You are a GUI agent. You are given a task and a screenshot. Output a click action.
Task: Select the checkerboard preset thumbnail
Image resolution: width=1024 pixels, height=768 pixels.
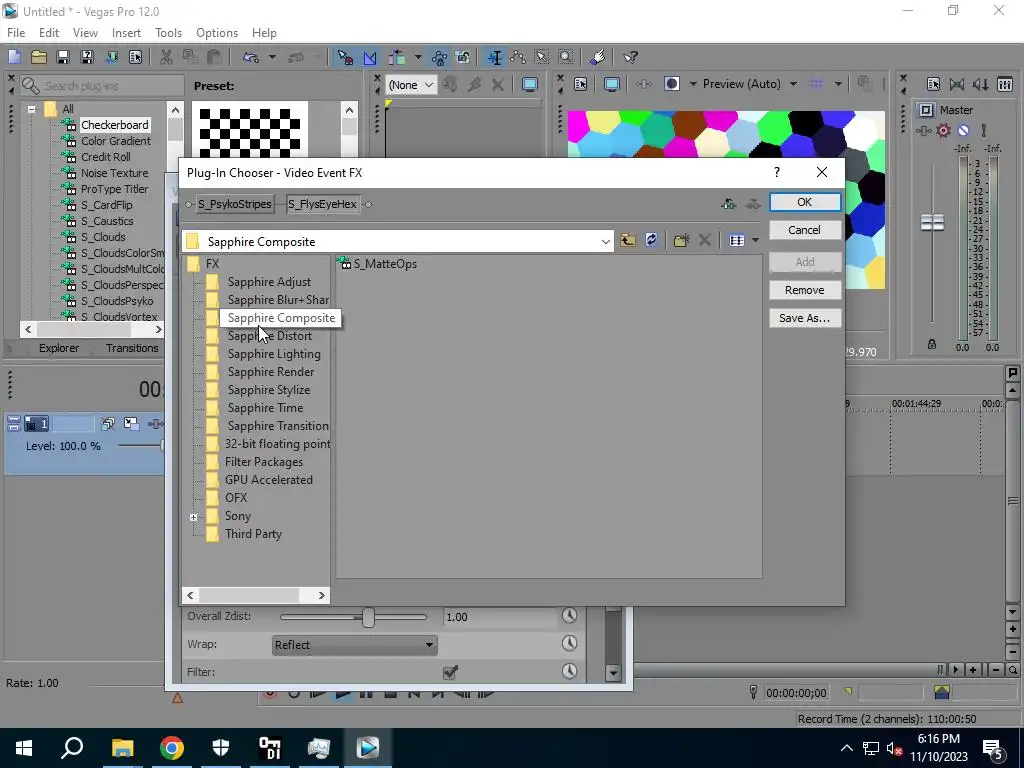[x=249, y=129]
